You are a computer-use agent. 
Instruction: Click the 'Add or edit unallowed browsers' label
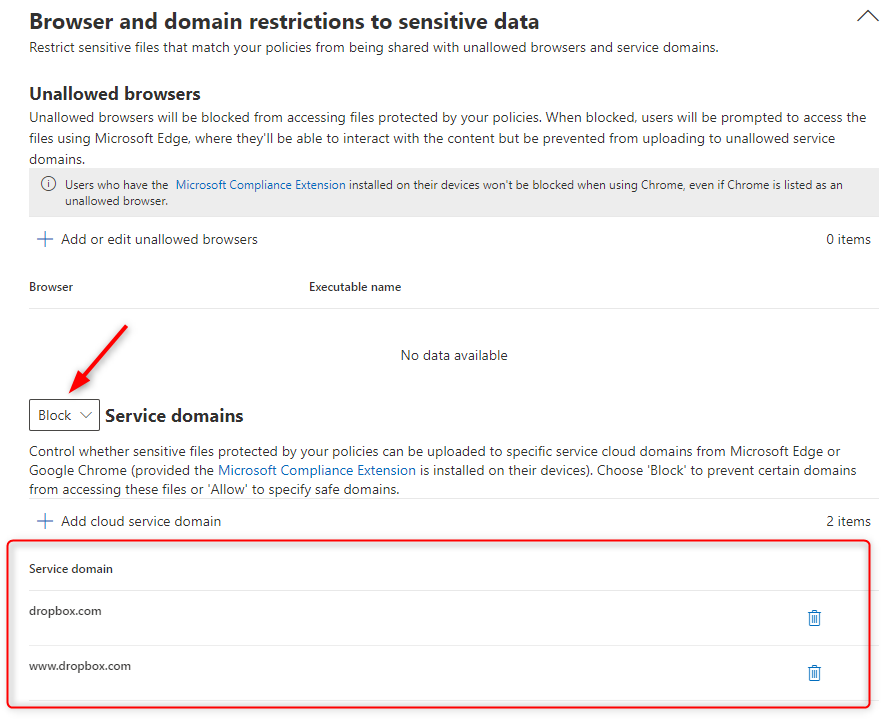point(159,240)
